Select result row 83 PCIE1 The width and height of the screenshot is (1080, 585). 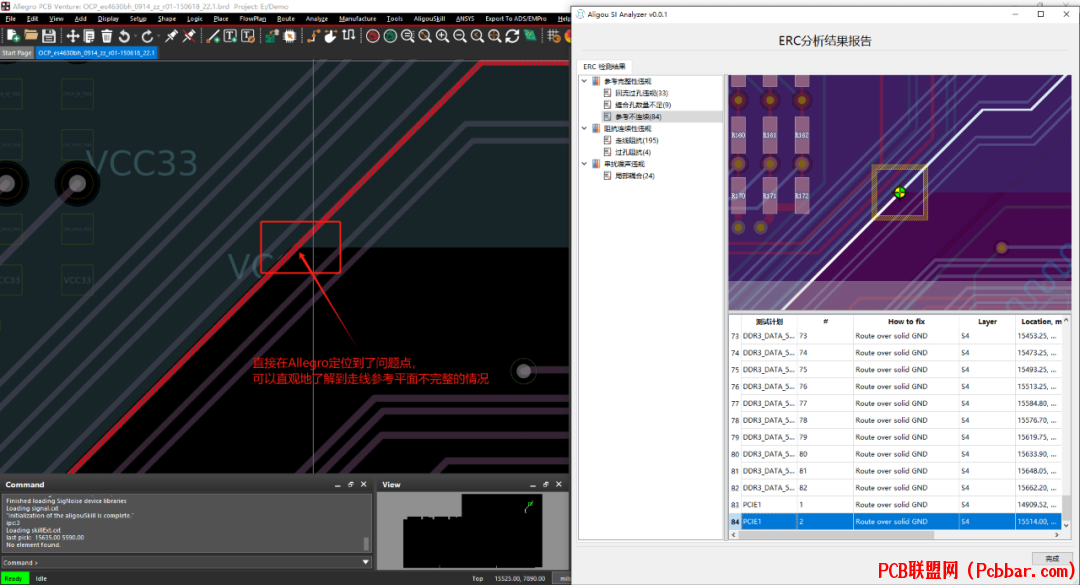click(x=895, y=504)
